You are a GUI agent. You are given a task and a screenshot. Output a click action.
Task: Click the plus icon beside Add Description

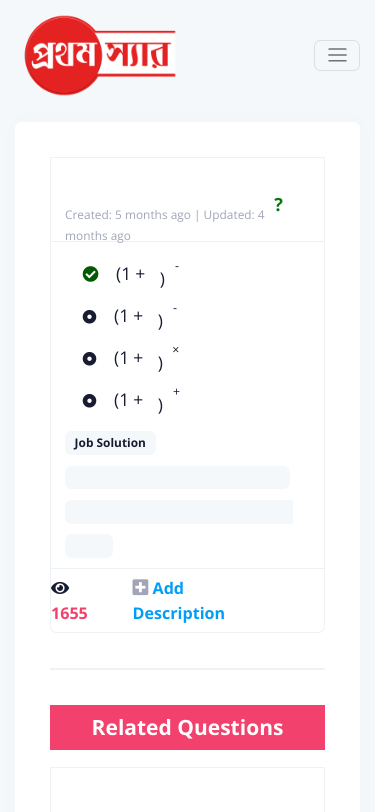pyautogui.click(x=140, y=587)
